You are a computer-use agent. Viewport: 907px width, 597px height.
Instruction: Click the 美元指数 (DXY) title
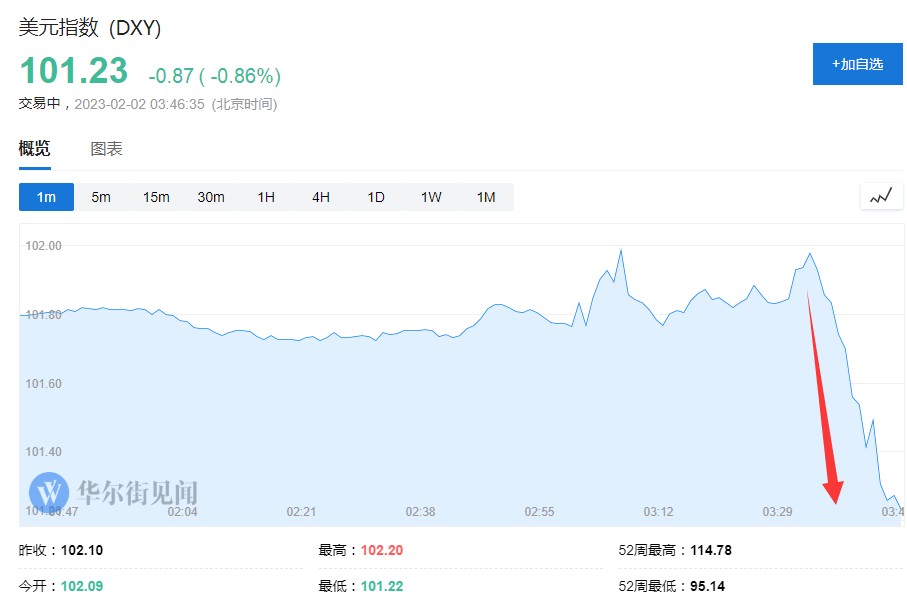90,28
